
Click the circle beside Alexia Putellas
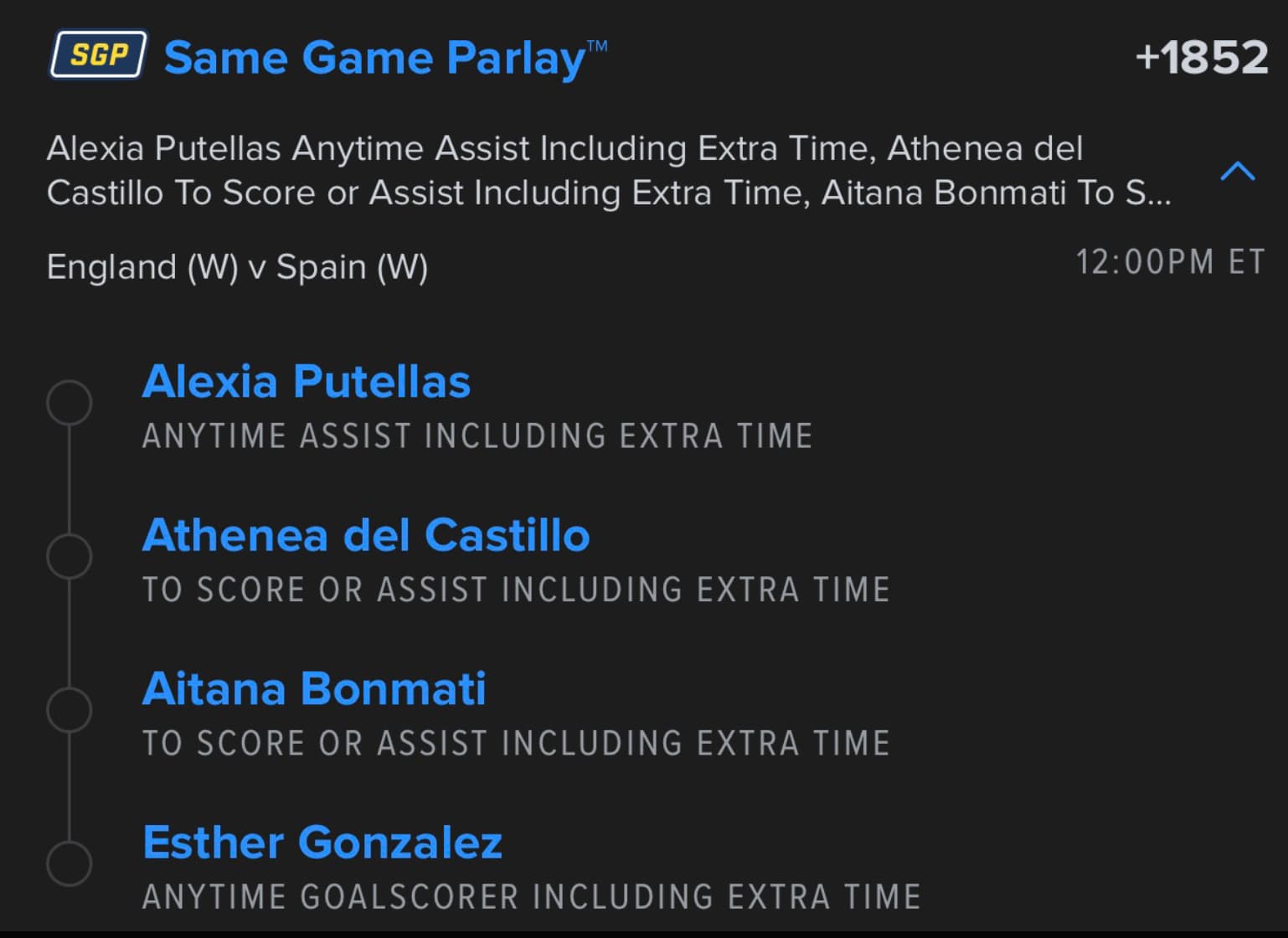(69, 403)
